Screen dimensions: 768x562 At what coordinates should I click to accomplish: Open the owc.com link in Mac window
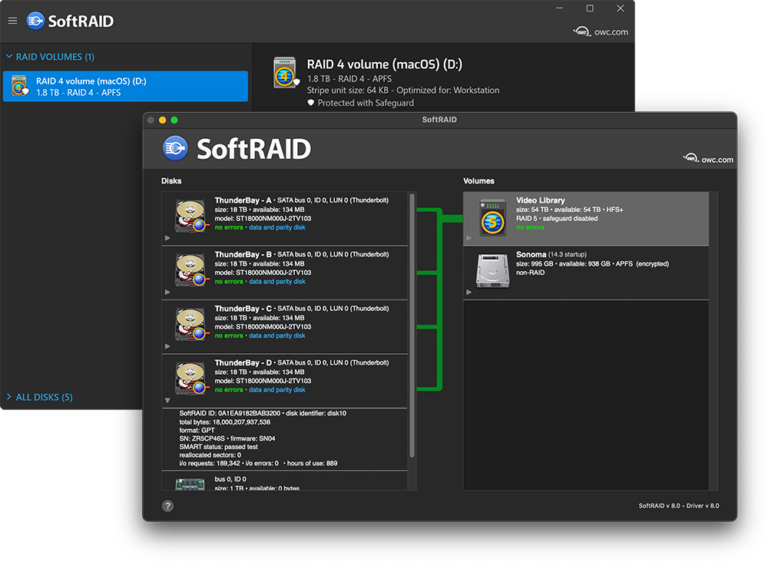(x=708, y=159)
